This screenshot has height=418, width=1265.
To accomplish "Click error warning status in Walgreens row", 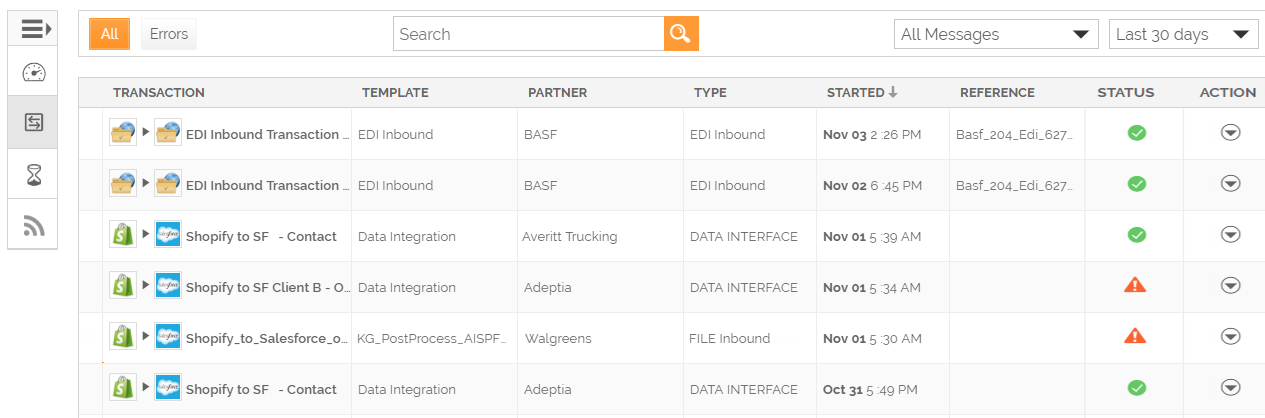I will click(x=1135, y=335).
